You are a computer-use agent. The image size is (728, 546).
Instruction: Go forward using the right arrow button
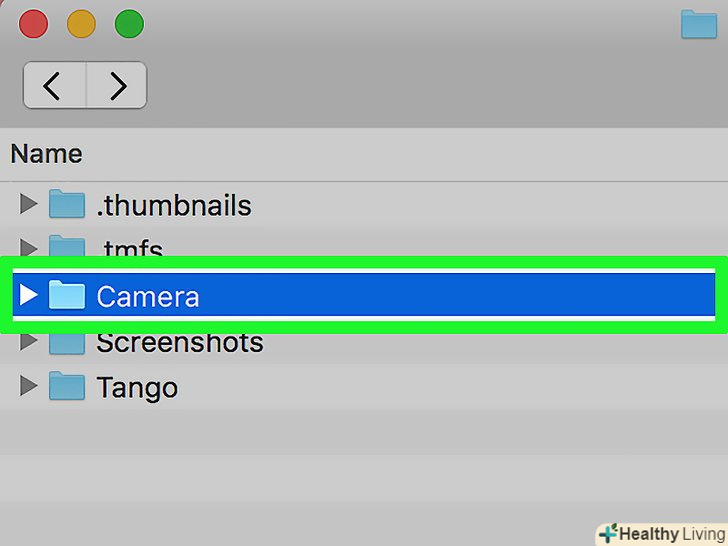tap(117, 86)
